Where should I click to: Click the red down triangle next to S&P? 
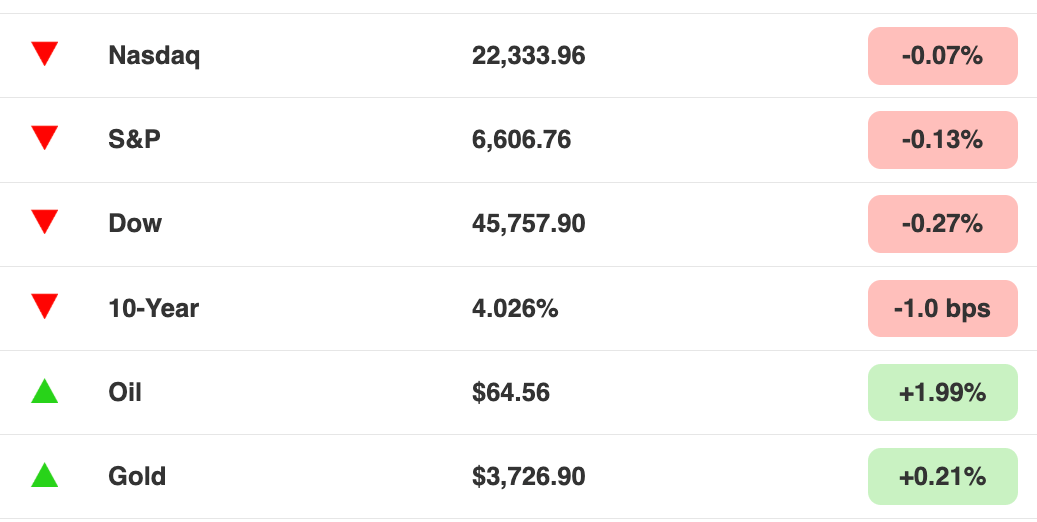point(44,138)
